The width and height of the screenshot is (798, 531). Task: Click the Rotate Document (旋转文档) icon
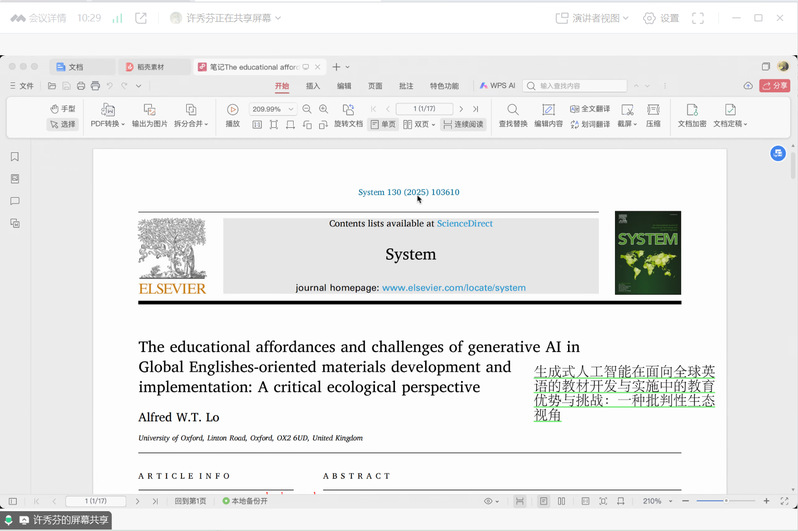348,110
